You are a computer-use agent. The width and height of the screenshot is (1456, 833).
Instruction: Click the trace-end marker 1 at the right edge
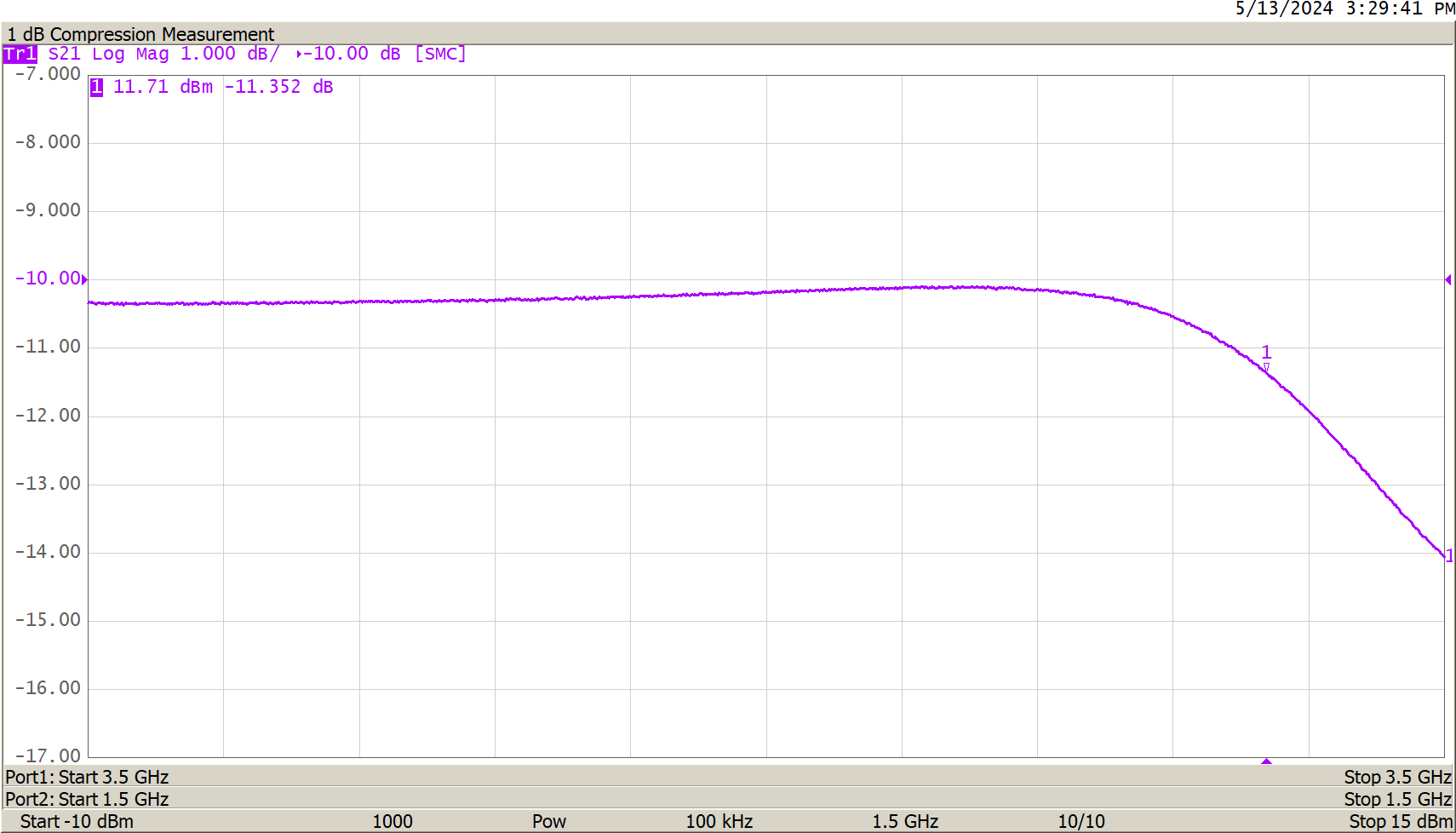point(1450,554)
